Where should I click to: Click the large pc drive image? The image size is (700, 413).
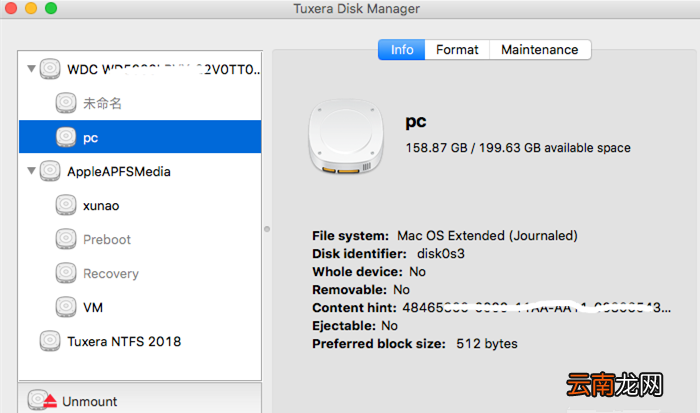pos(346,136)
